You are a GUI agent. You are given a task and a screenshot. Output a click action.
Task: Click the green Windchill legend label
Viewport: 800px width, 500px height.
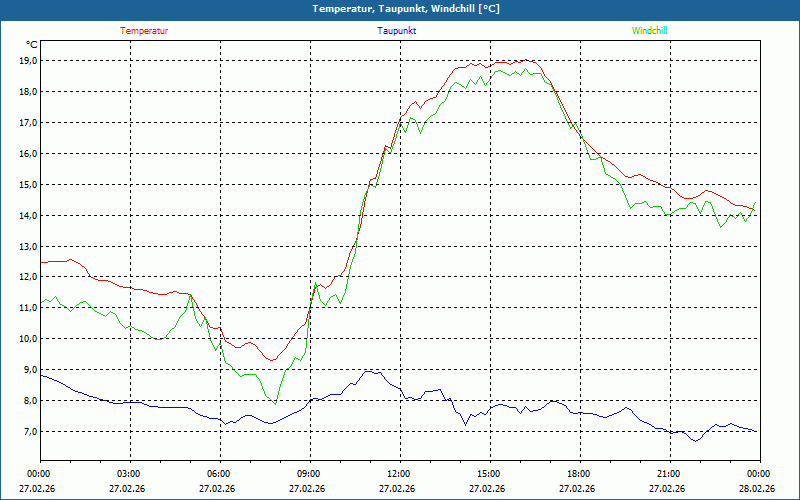649,31
